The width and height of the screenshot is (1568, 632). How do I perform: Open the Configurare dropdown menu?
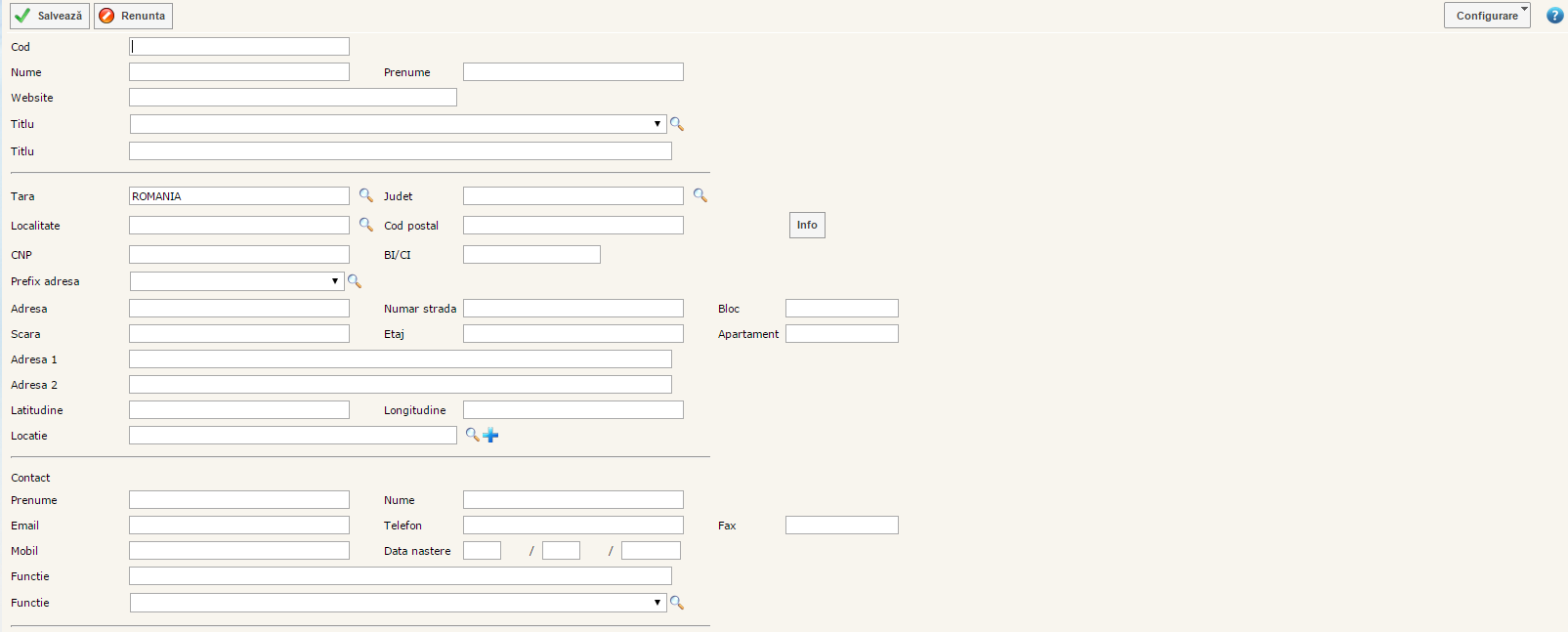[1487, 16]
